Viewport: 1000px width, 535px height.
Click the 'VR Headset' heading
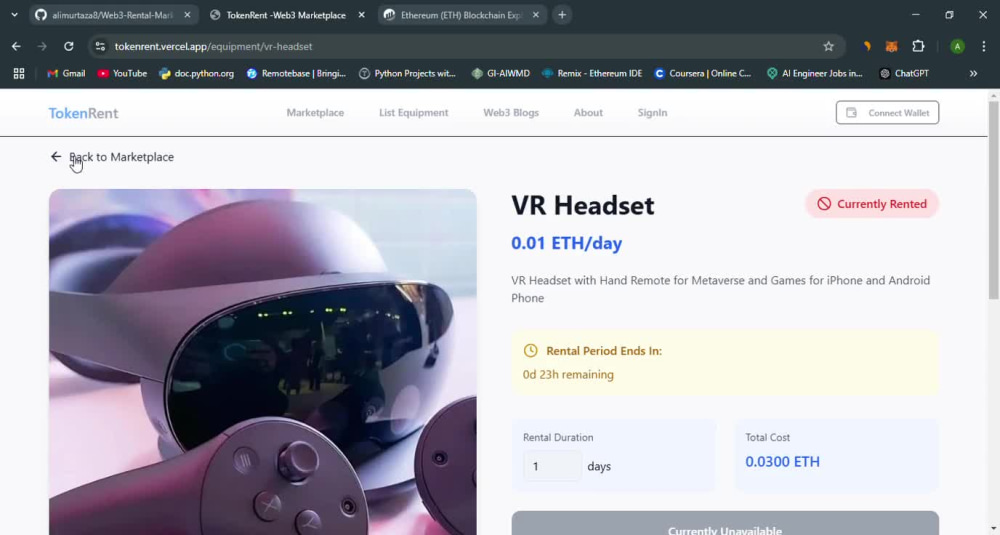click(x=583, y=205)
